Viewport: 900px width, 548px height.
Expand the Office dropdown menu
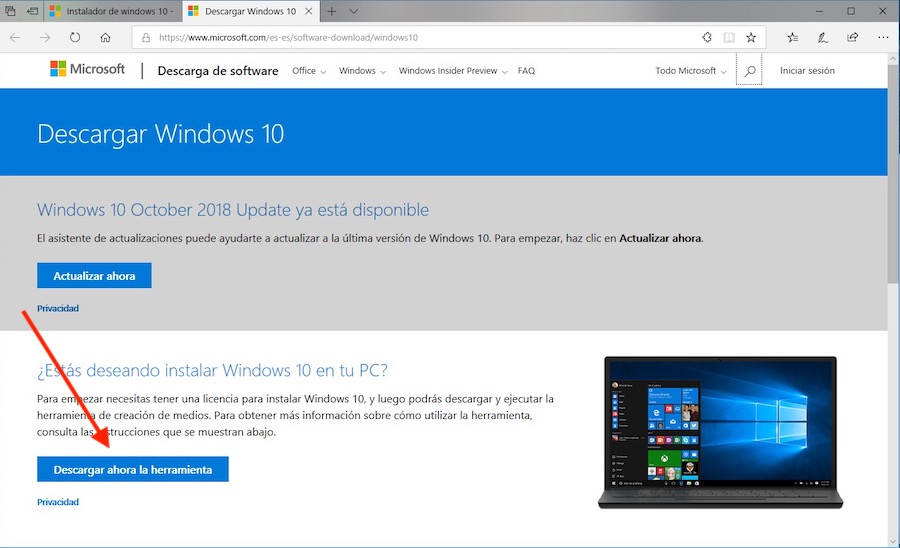pos(308,71)
